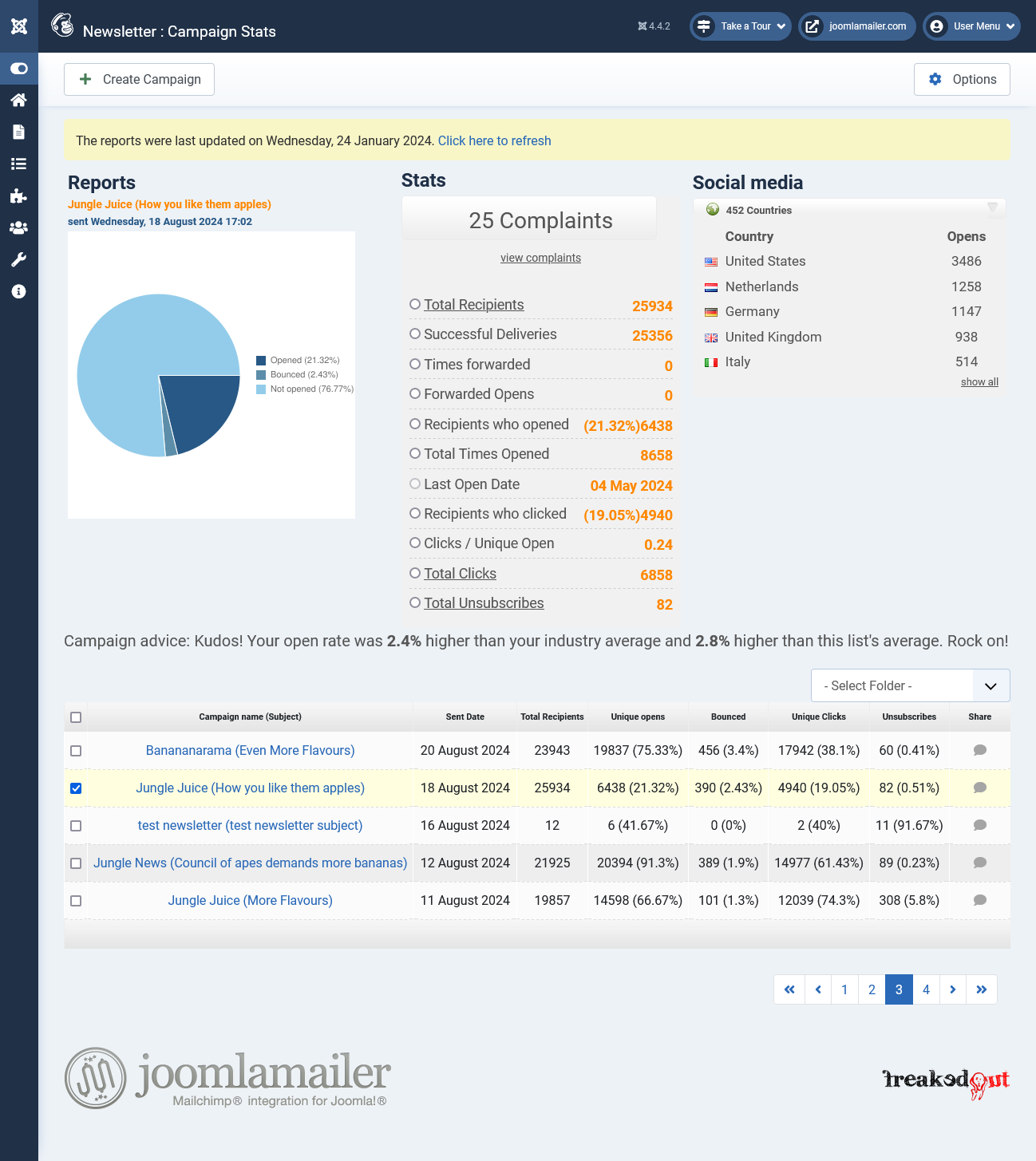Viewport: 1036px width, 1161px height.
Task: Open the Home dashboard sidebar icon
Action: (x=19, y=101)
